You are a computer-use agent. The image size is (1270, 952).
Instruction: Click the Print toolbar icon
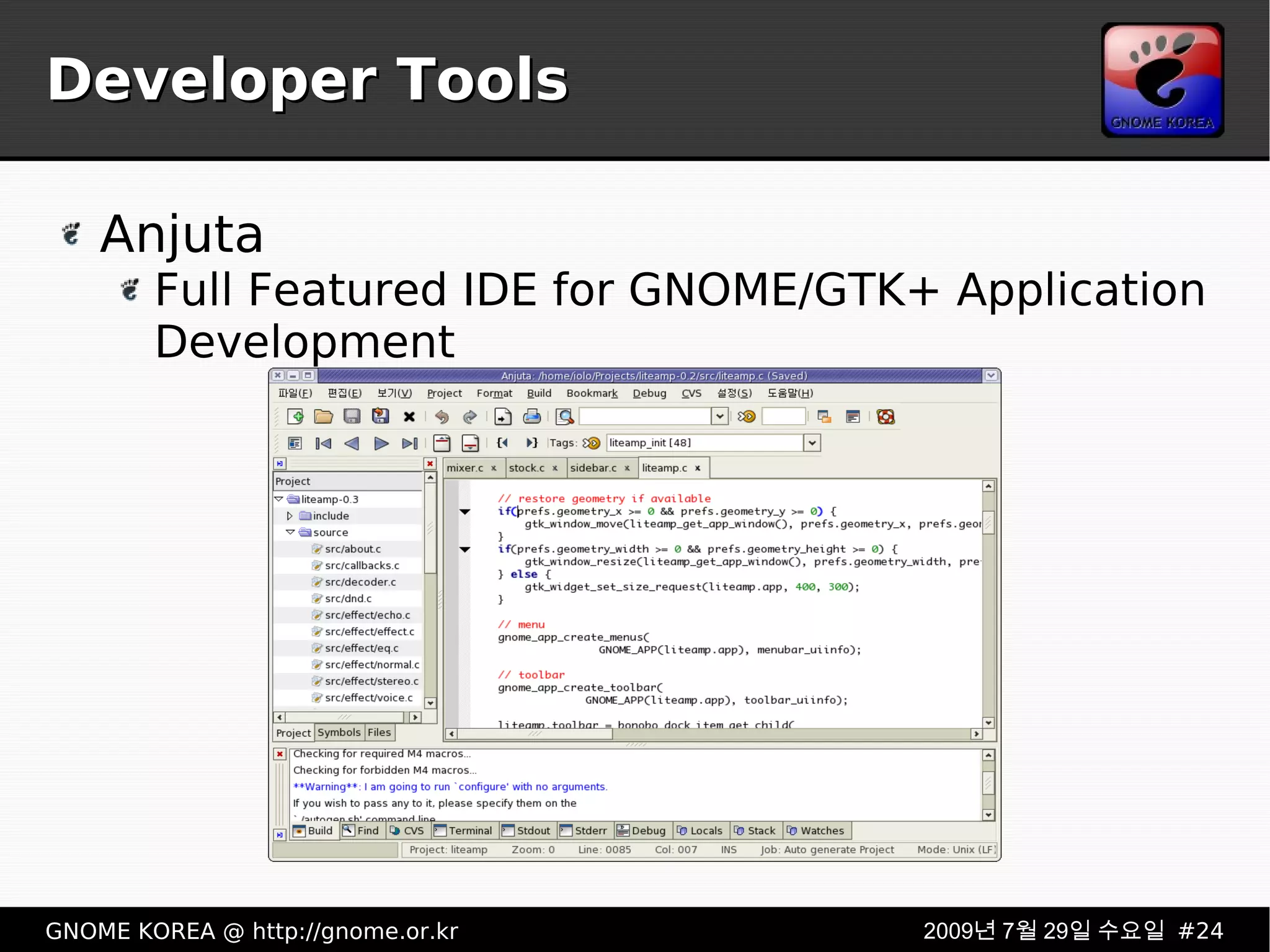click(x=532, y=417)
